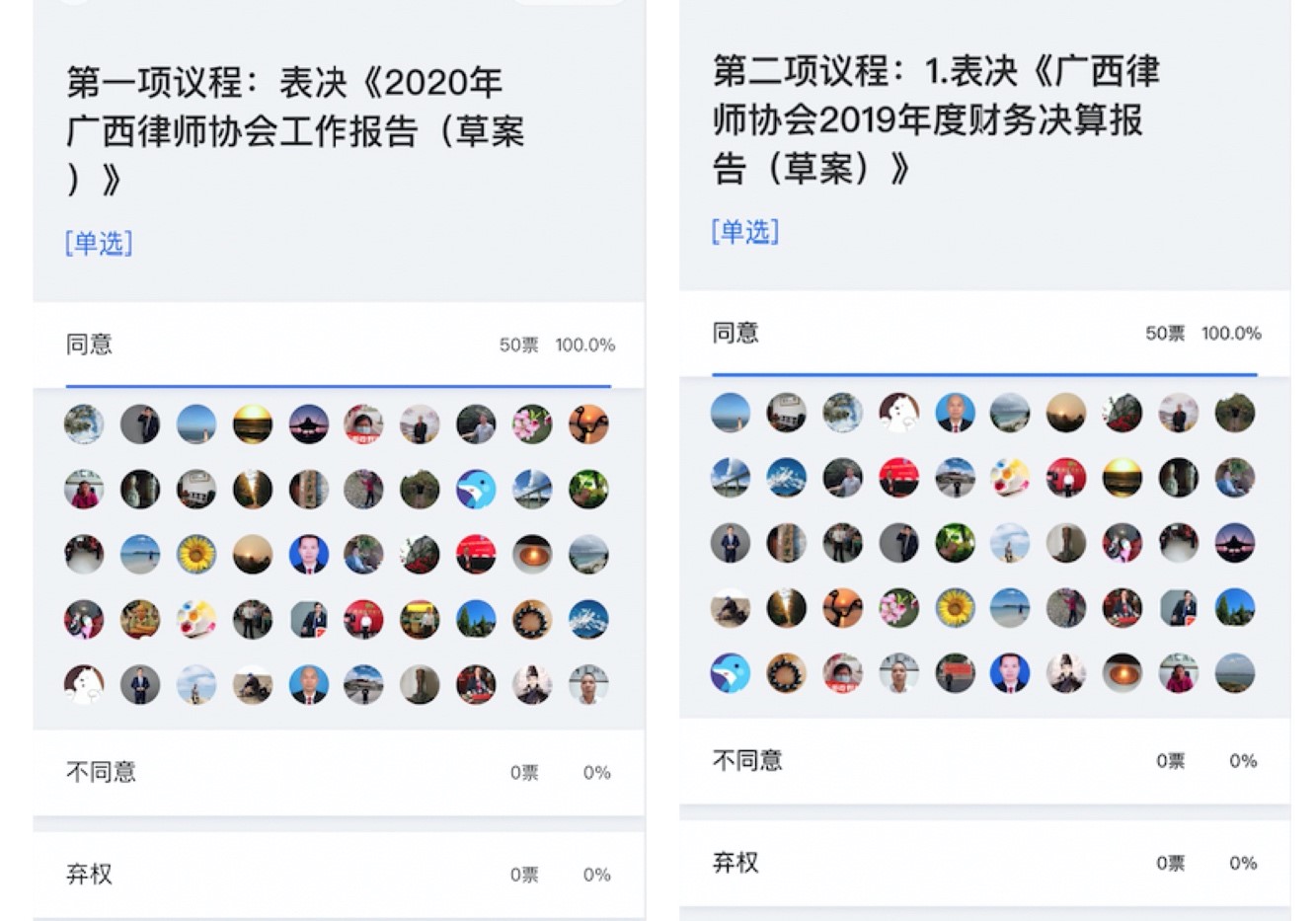Select 不同意 option in 第一项议程 poll
Screen dimensions: 1316x921
[x=339, y=772]
